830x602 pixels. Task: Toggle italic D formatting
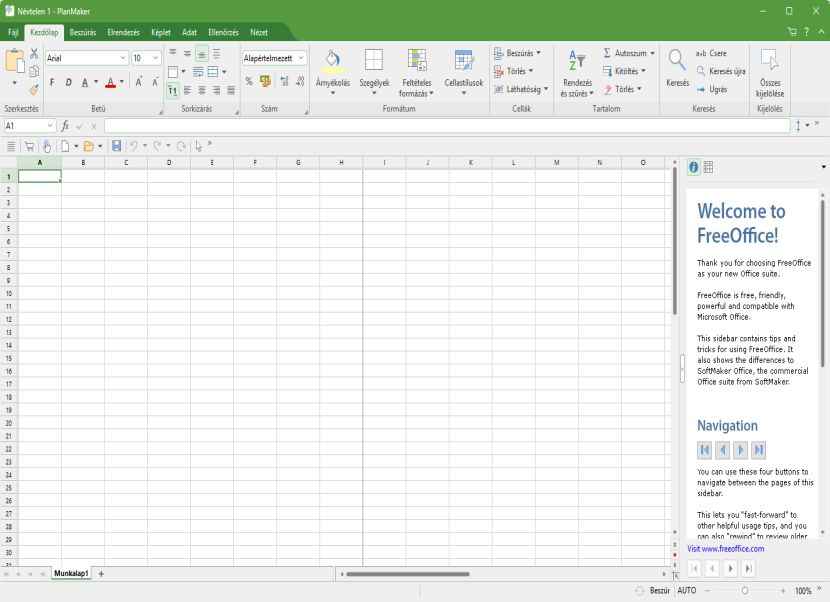(x=68, y=82)
